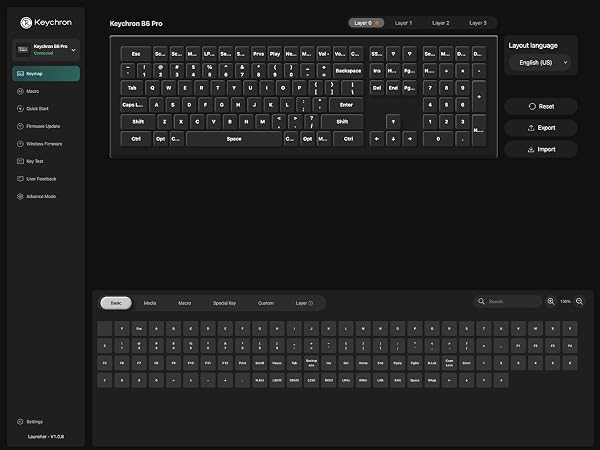Select the Space bar on keyboard map
The image size is (600, 450).
tap(234, 139)
